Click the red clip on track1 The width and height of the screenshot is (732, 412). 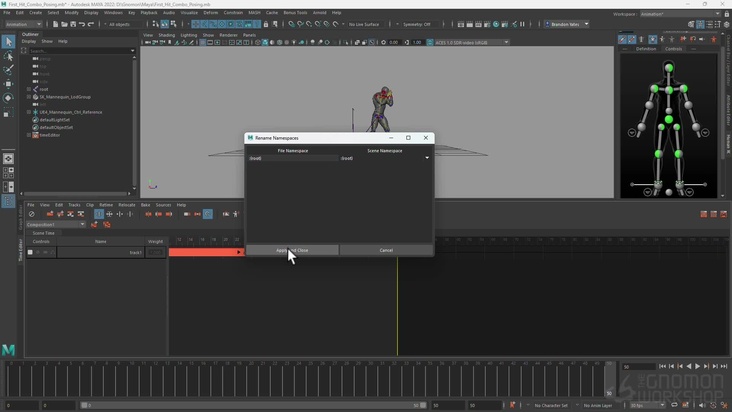point(206,252)
